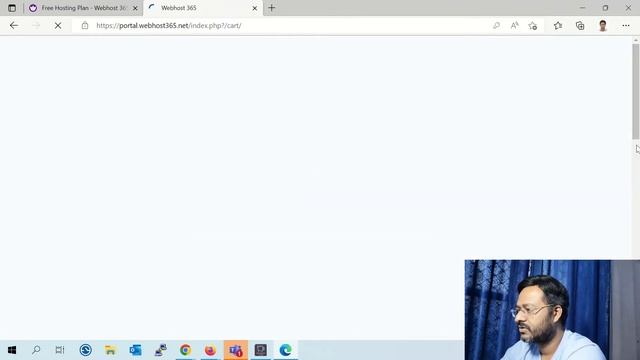This screenshot has width=640, height=360.
Task: Open the dark screen recorder app in taskbar
Action: [260, 350]
